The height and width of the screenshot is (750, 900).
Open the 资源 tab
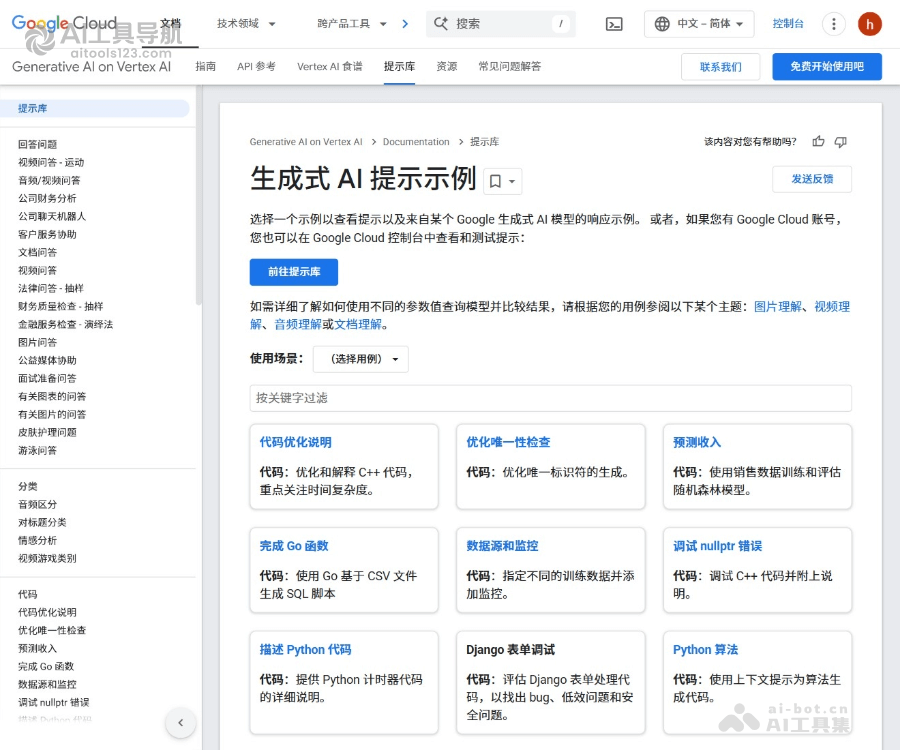pos(447,67)
